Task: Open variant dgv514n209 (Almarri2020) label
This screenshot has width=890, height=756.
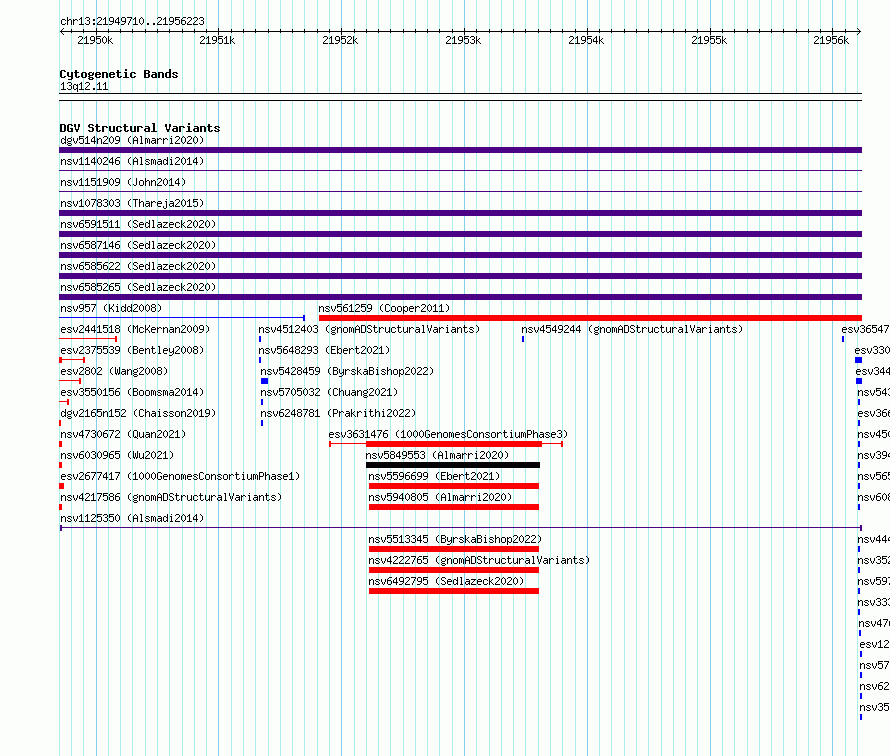Action: (132, 140)
